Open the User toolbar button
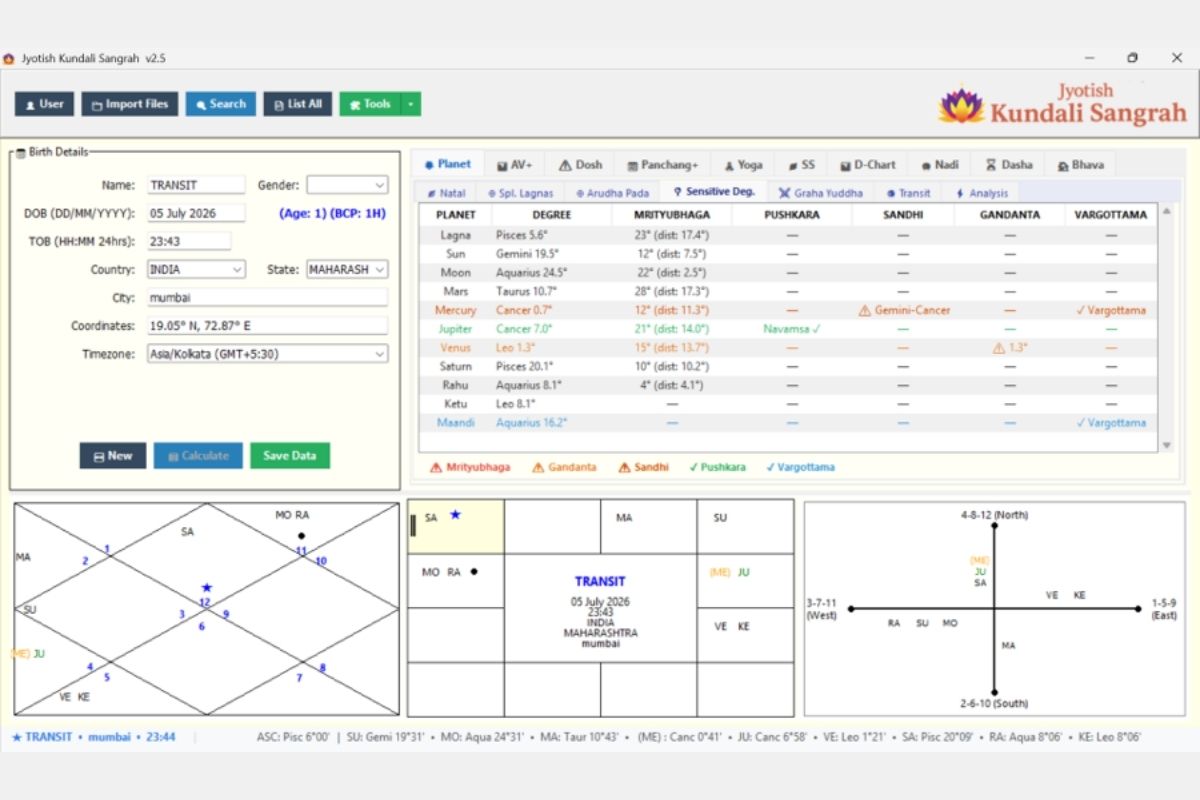 coord(45,104)
